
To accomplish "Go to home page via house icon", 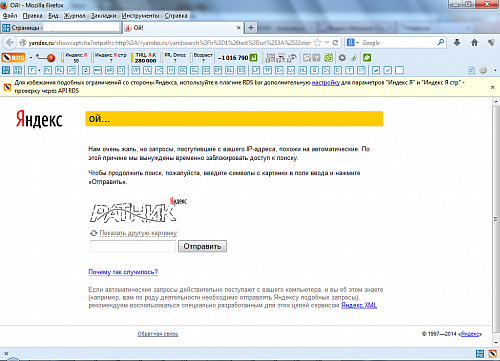I will (x=474, y=42).
